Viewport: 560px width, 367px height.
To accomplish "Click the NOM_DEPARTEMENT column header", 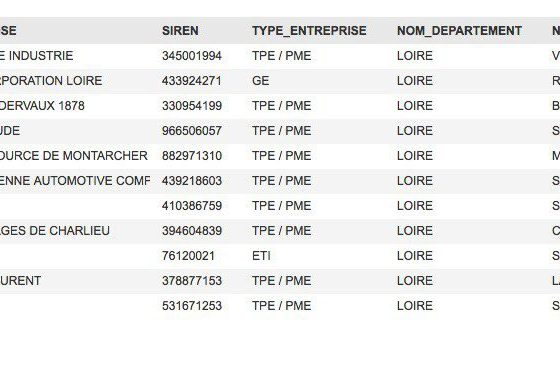I will click(x=459, y=31).
